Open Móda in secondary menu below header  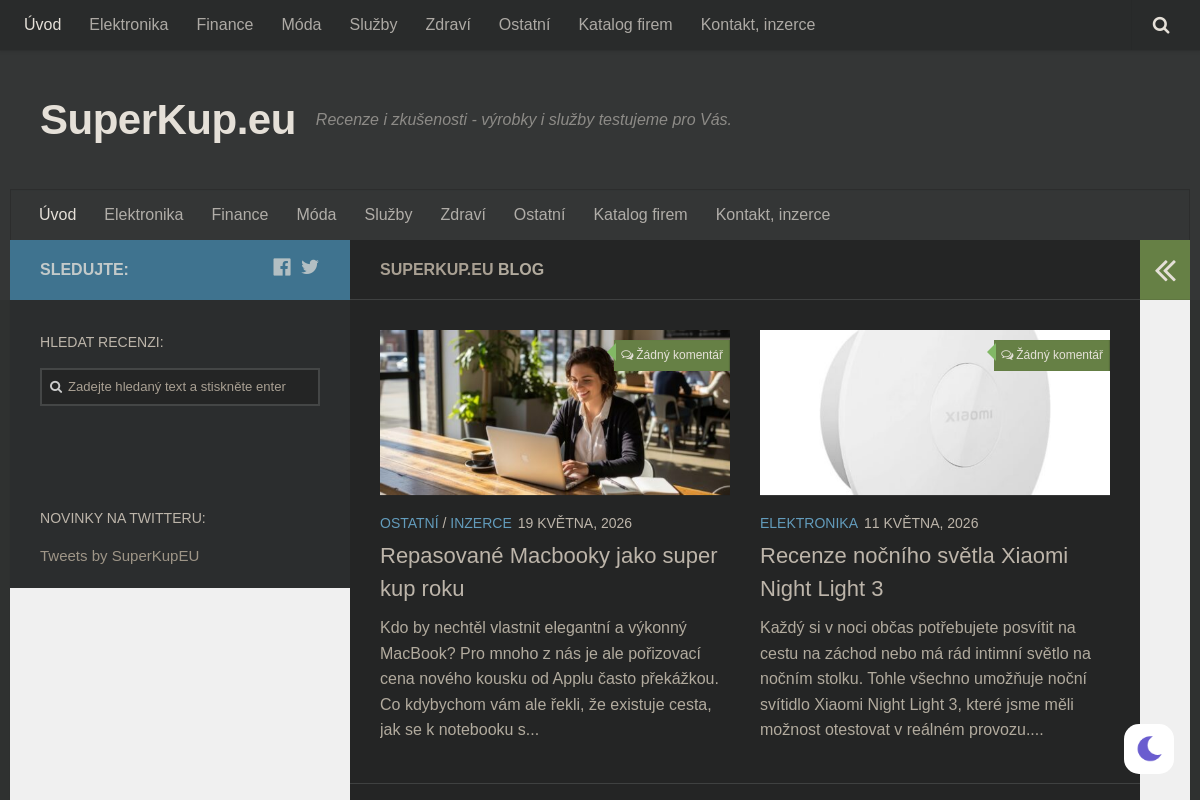click(316, 215)
